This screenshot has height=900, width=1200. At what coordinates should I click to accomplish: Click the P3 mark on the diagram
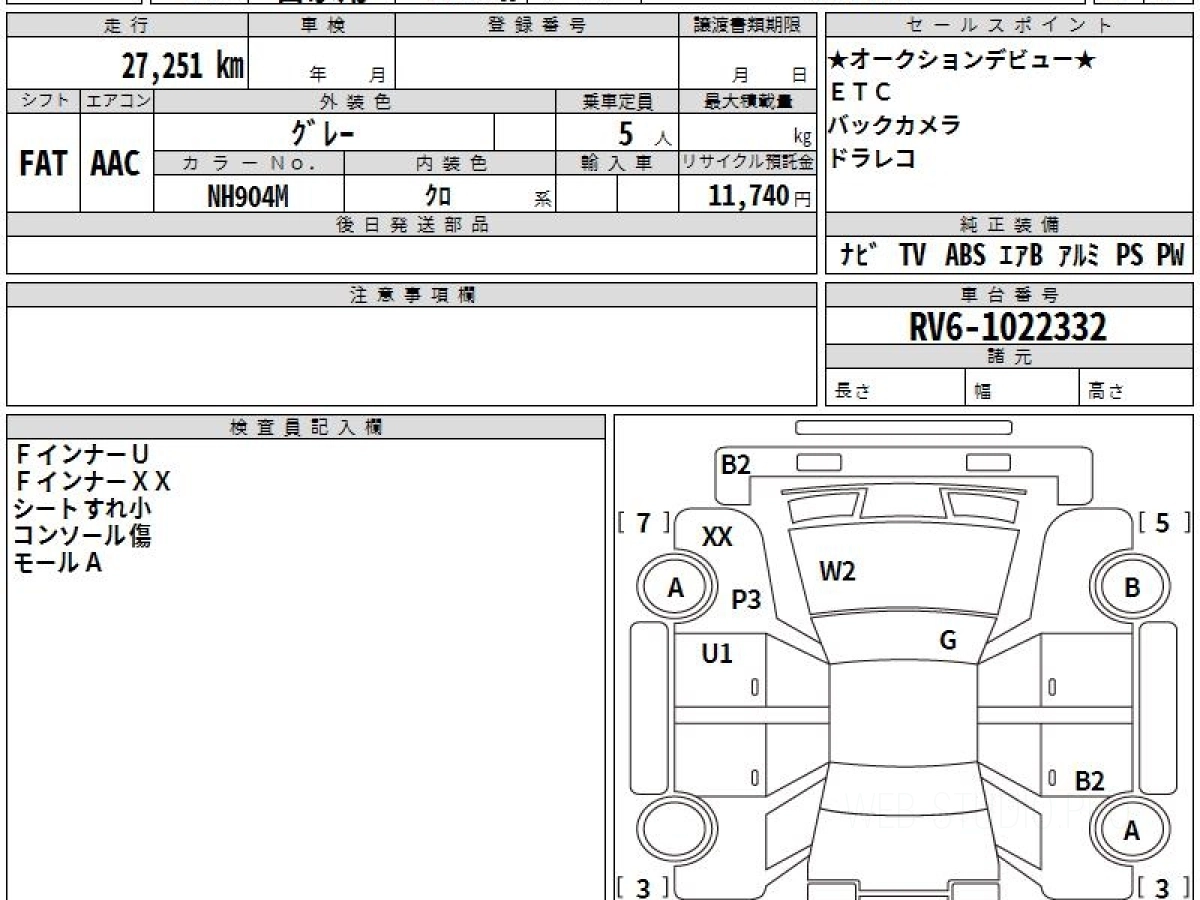(x=746, y=600)
